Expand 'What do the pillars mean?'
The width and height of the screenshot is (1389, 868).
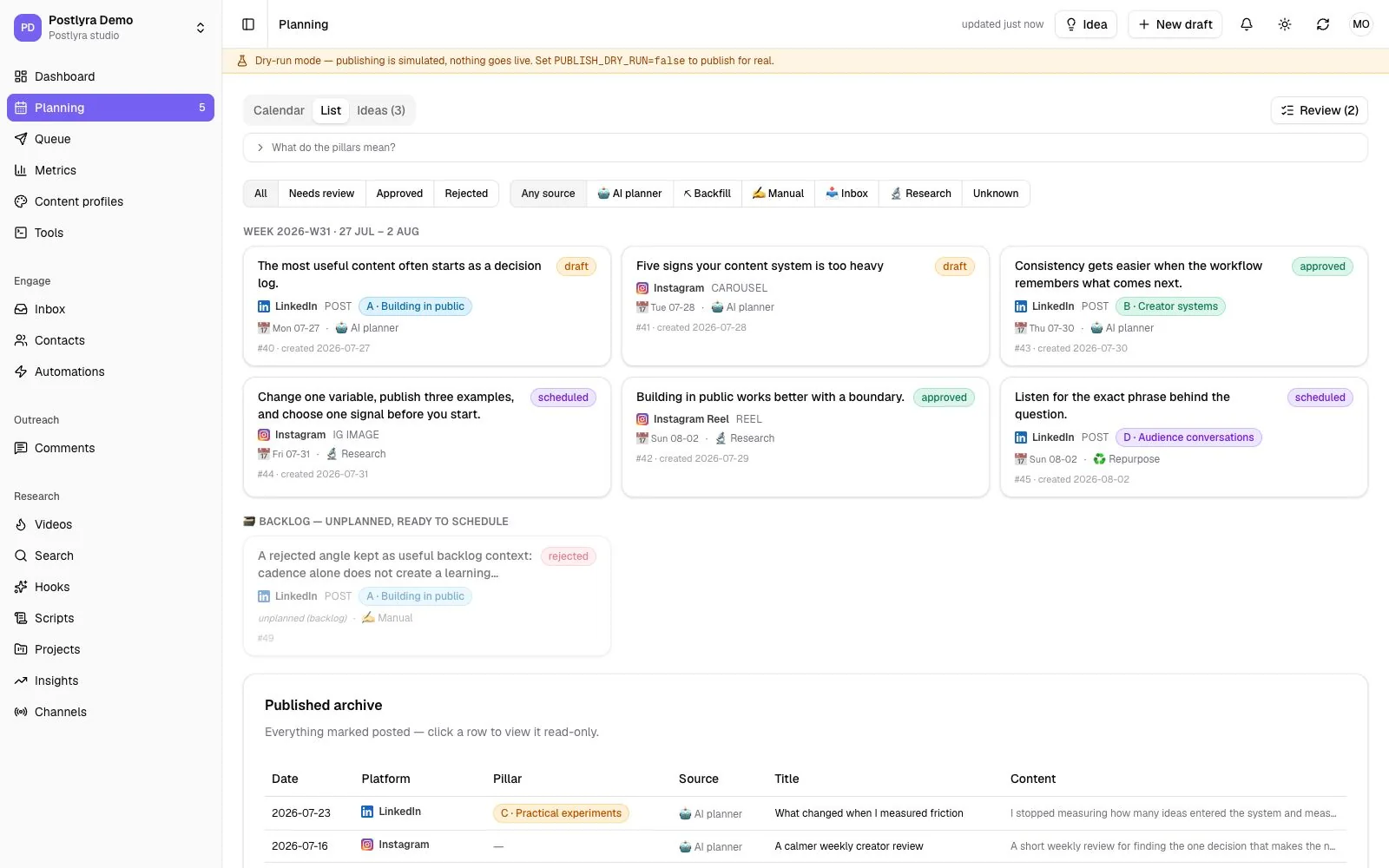[x=806, y=148]
